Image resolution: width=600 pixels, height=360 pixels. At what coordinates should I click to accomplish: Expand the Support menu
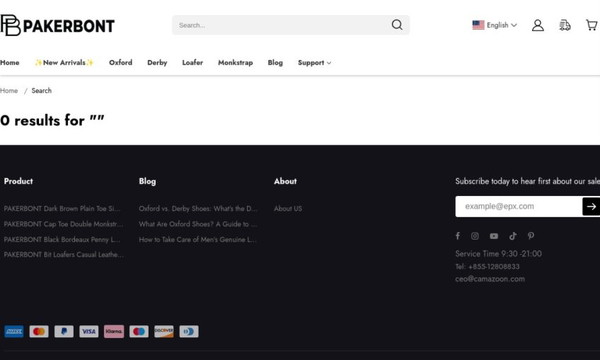(314, 63)
